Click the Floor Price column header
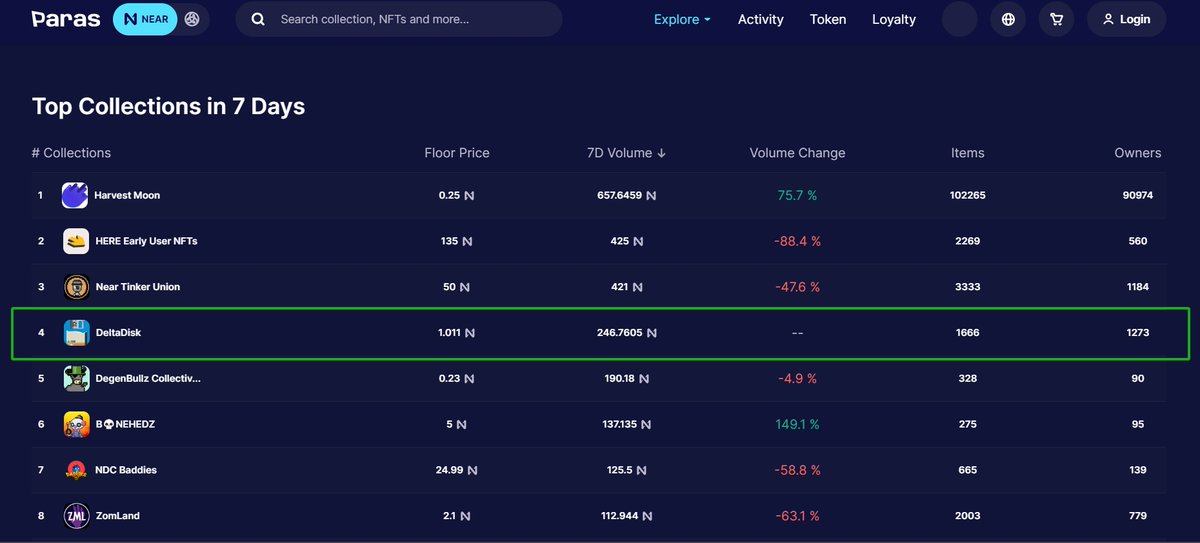Image resolution: width=1200 pixels, height=543 pixels. pos(457,153)
